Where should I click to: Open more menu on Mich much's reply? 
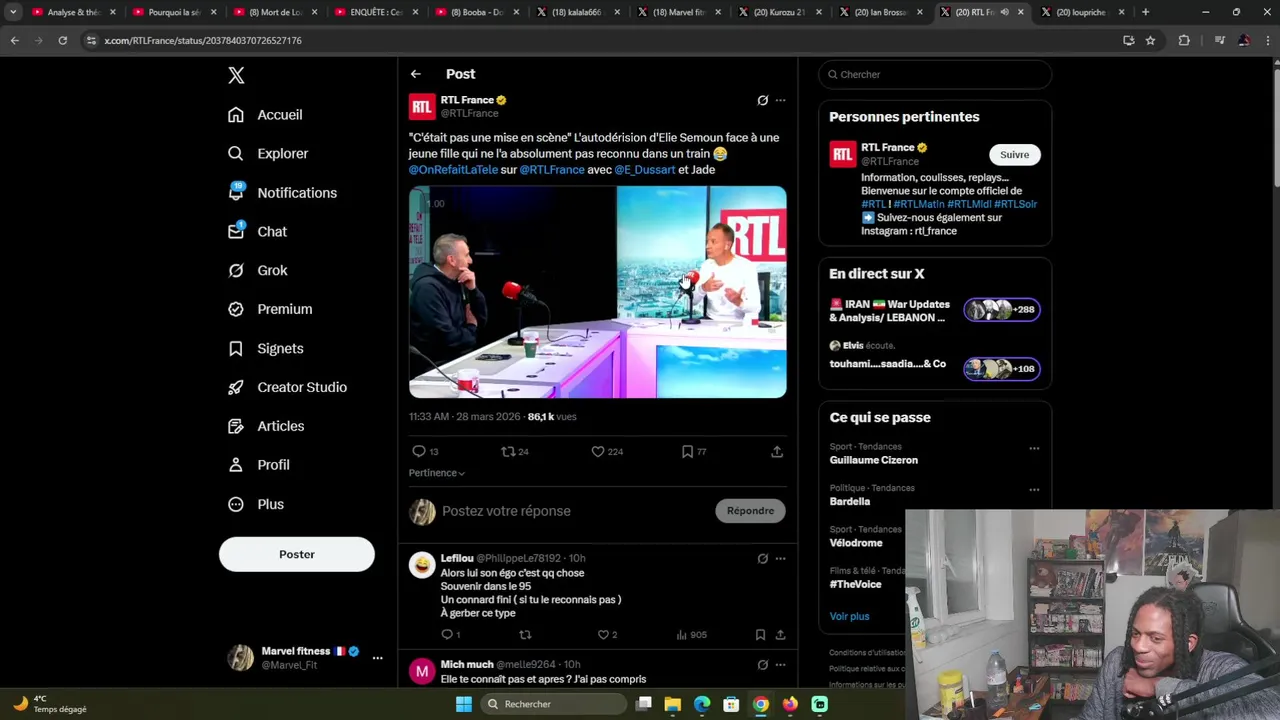781,665
